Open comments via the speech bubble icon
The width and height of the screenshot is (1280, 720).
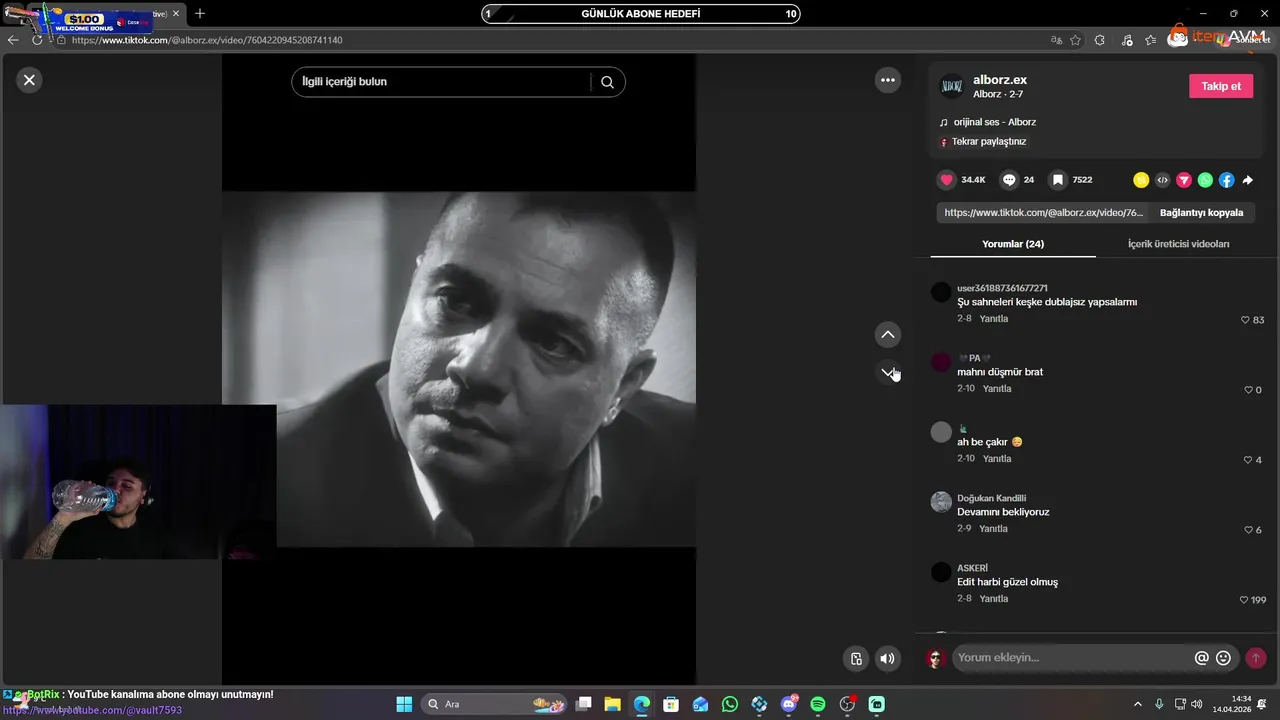click(x=1009, y=180)
